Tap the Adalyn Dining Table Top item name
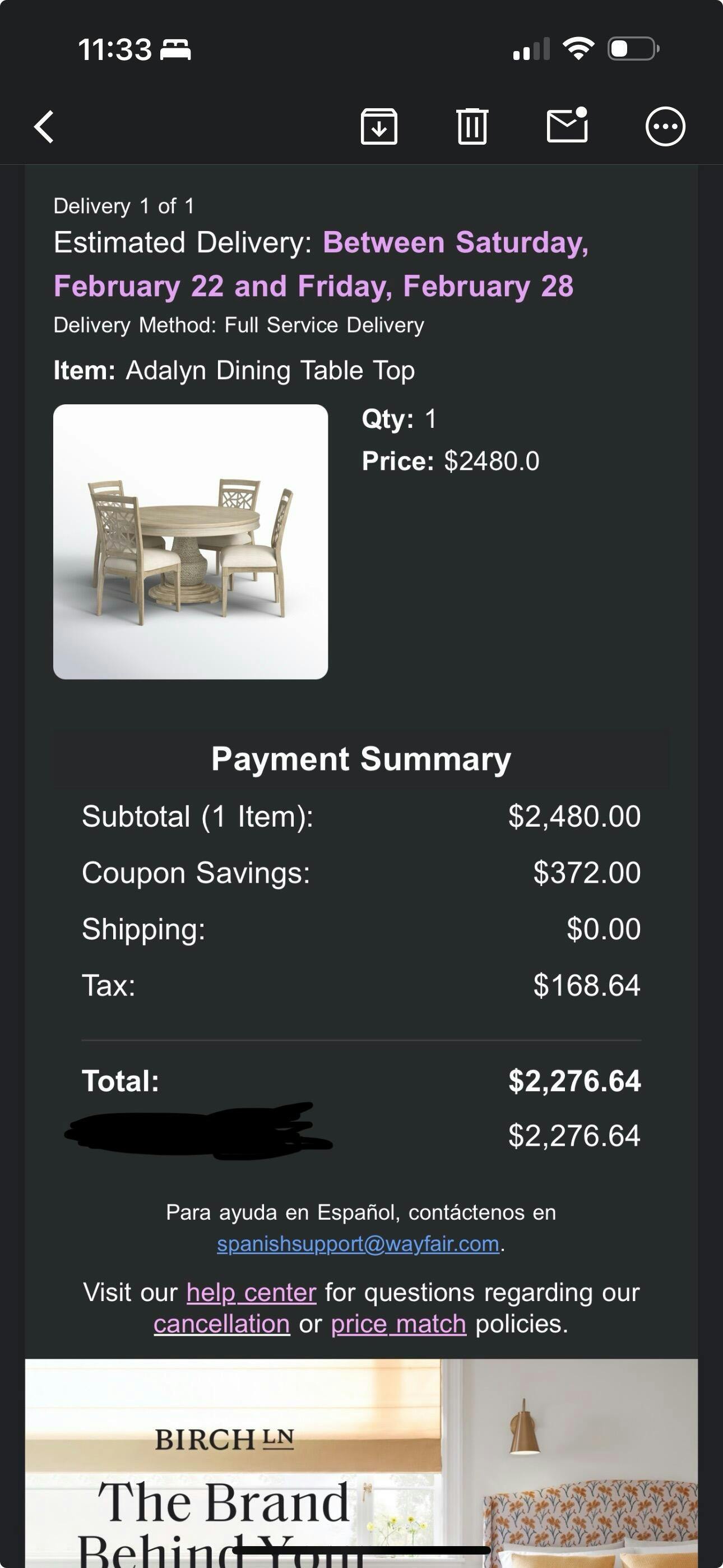This screenshot has width=723, height=1568. click(270, 370)
